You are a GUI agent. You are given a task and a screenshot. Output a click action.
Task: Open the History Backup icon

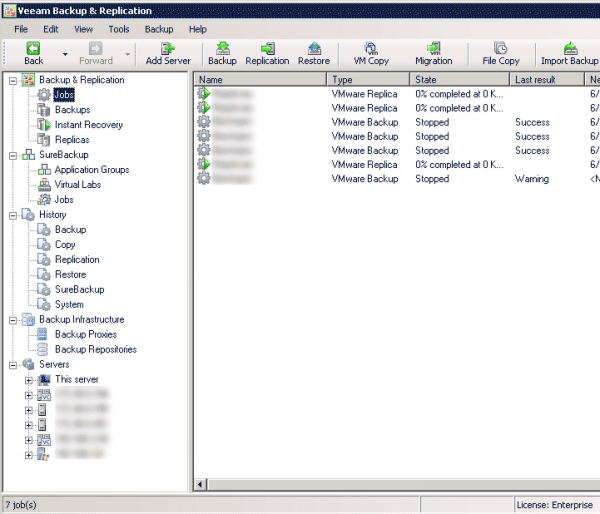point(44,230)
